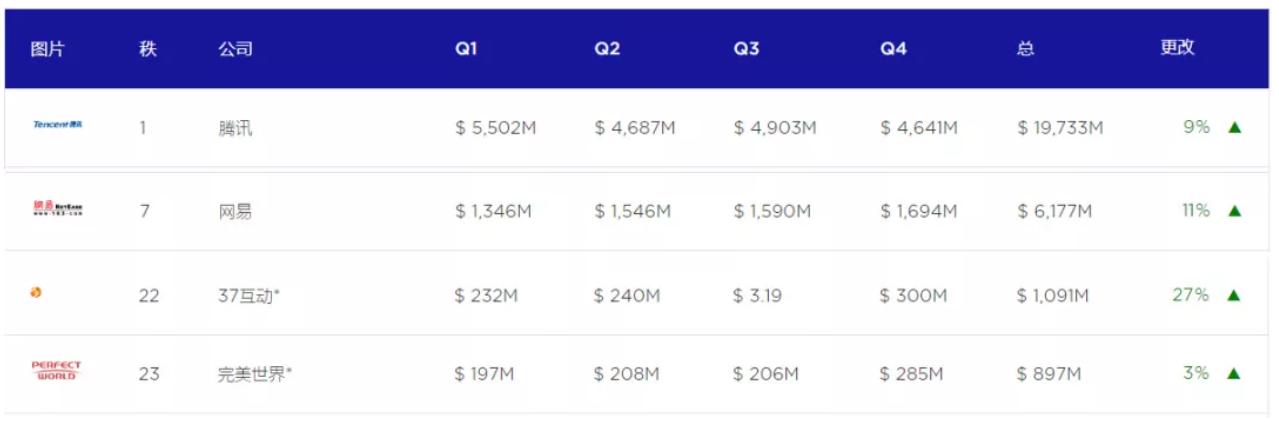Click green up arrow beside 11%
Image resolution: width=1279 pixels, height=426 pixels.
coord(1234,211)
